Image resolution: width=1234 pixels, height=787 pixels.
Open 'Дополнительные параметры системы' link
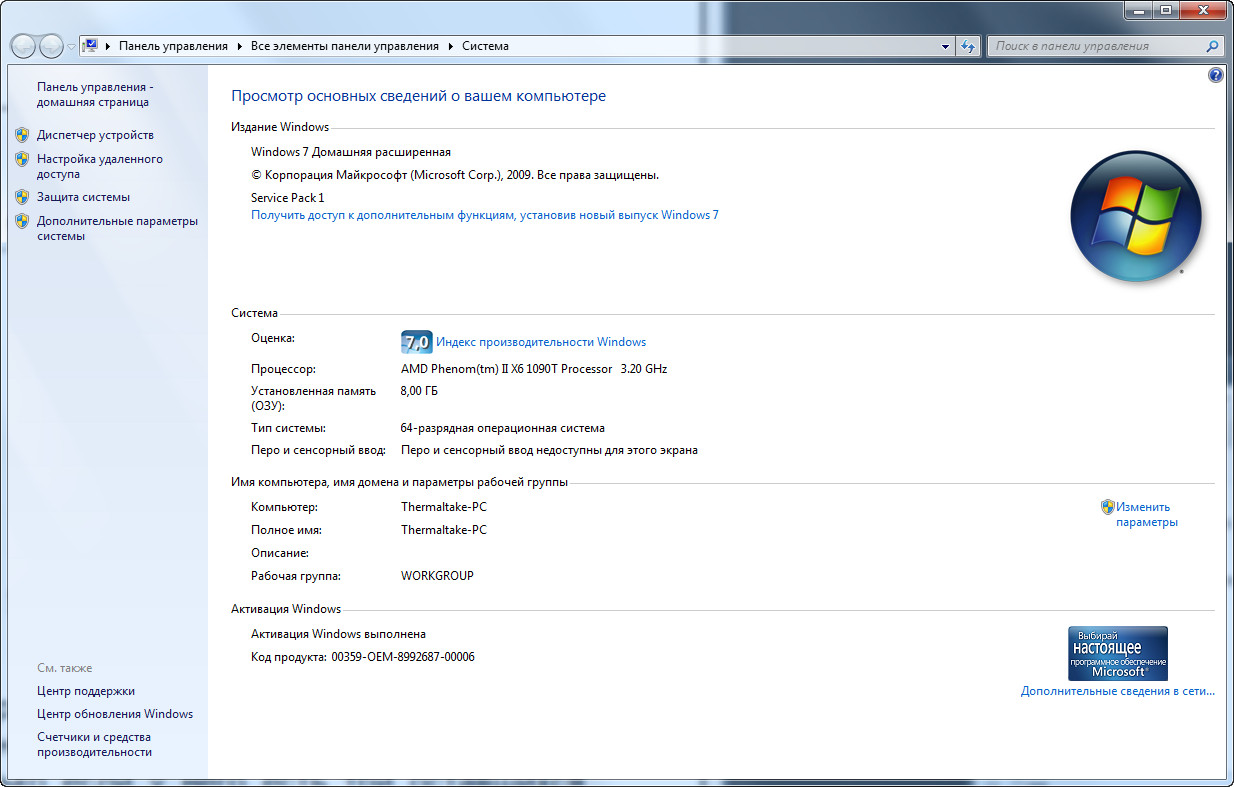[x=117, y=228]
